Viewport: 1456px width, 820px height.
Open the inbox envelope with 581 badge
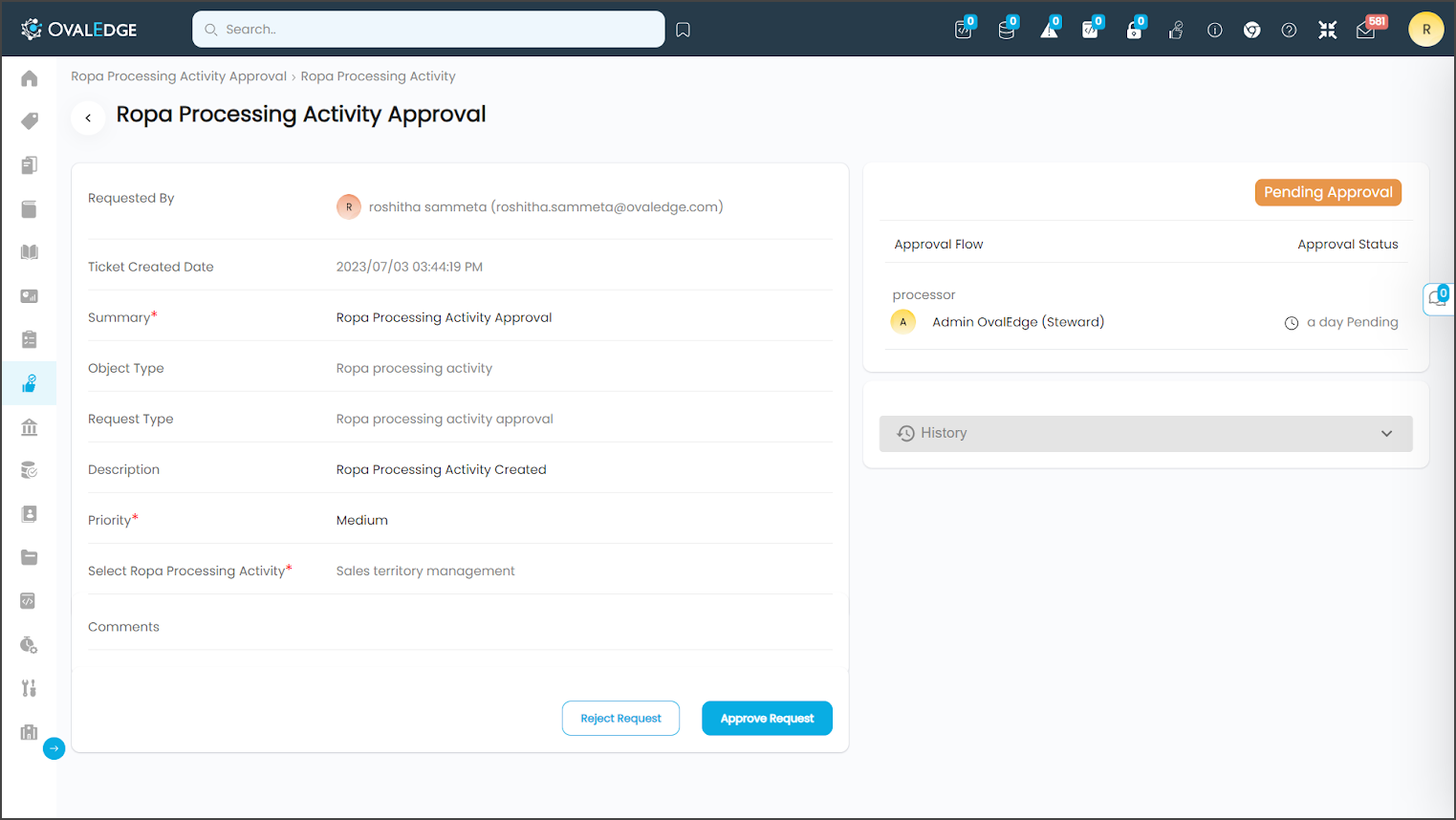click(1366, 31)
